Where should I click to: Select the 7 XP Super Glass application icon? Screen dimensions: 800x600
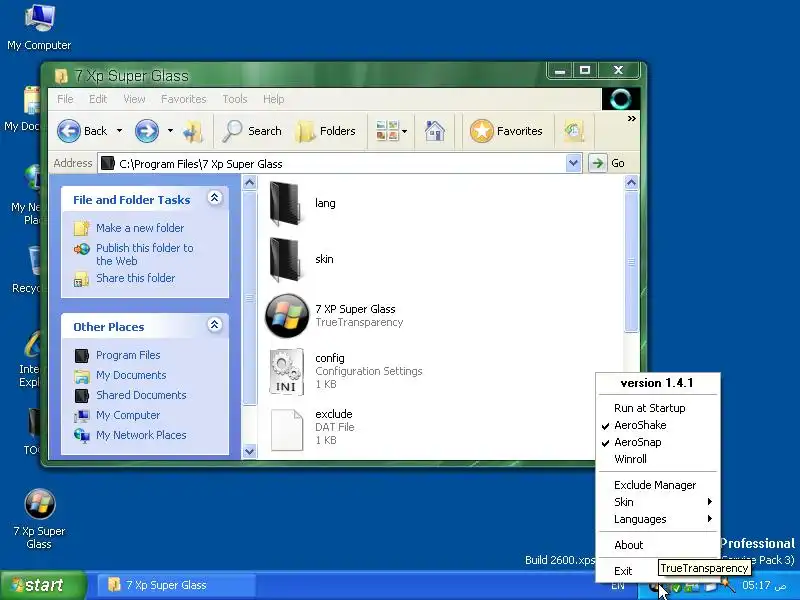pos(287,316)
